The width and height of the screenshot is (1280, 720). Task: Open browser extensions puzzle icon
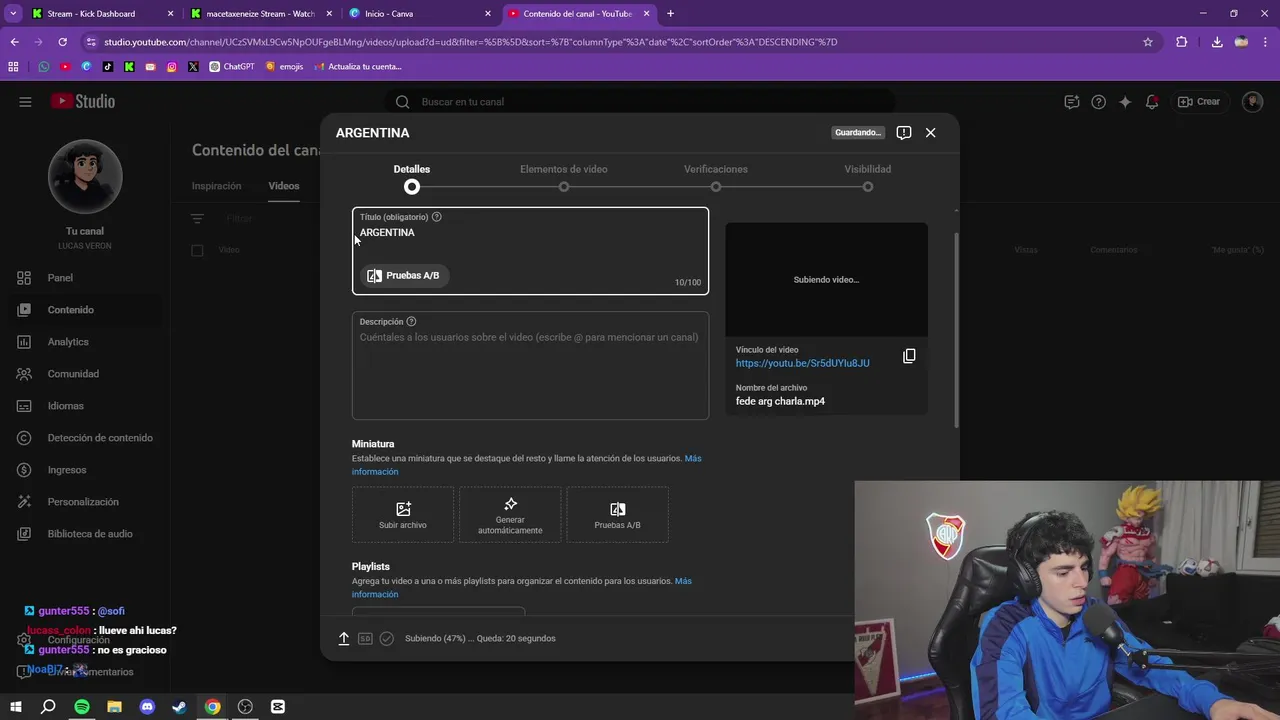tap(1182, 42)
